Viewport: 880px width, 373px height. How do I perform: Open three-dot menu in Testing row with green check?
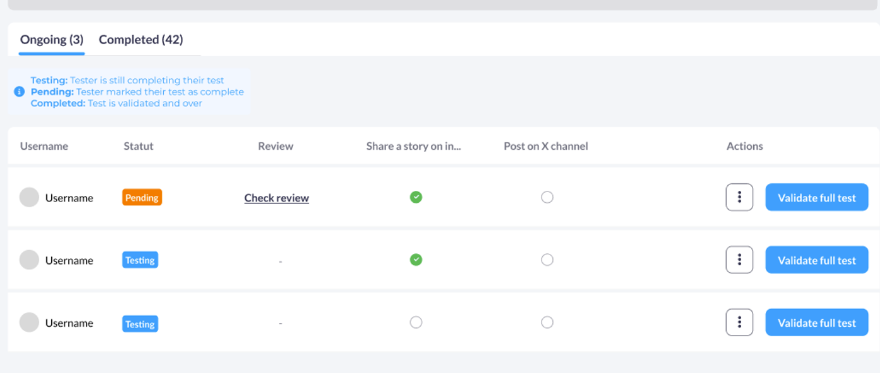coord(739,260)
